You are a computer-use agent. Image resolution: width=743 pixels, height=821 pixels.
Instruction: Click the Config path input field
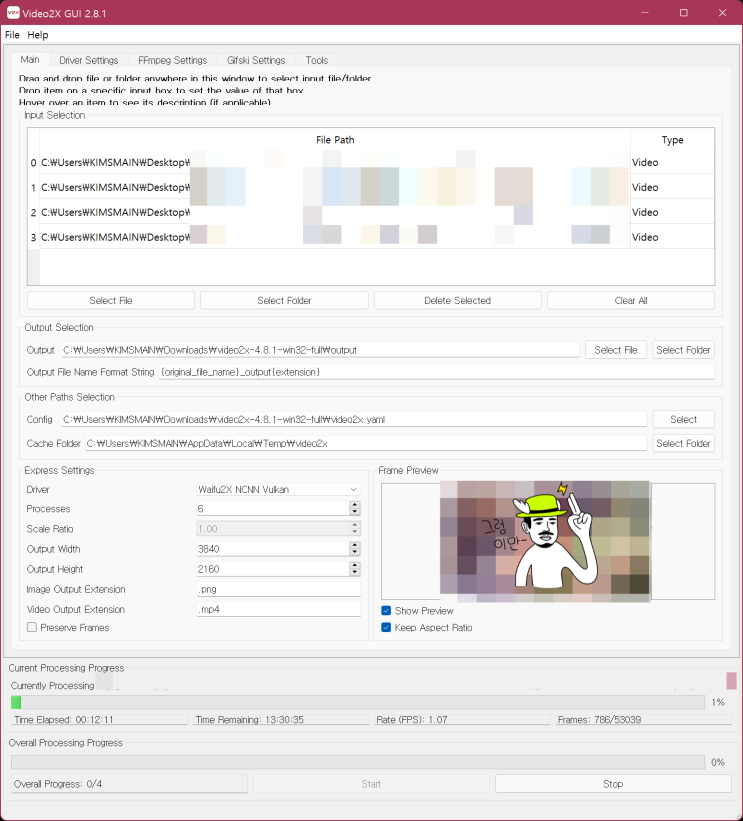354,419
